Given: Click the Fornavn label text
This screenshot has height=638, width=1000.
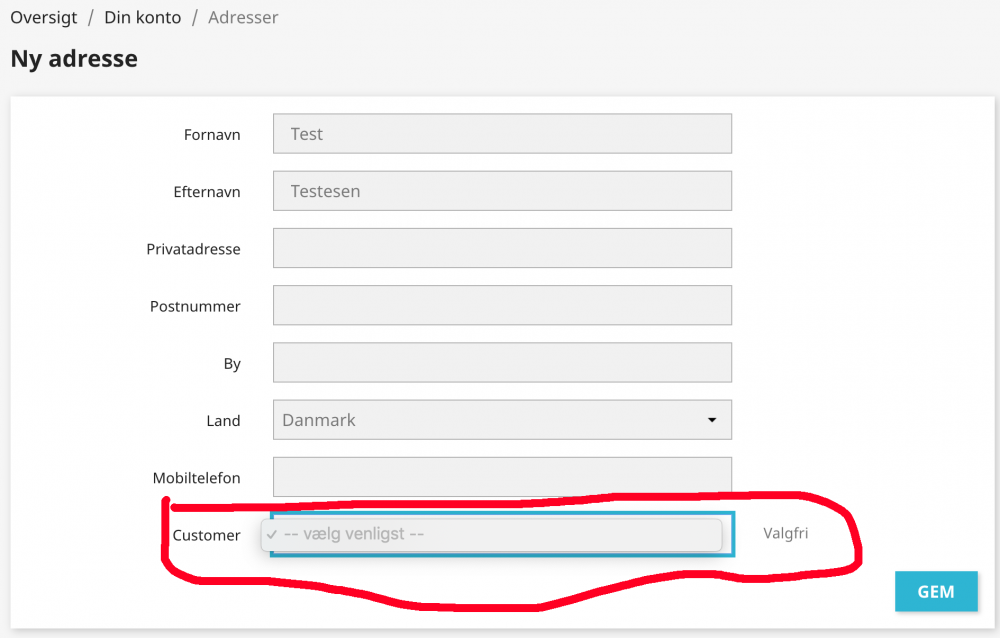Looking at the screenshot, I should [x=212, y=135].
